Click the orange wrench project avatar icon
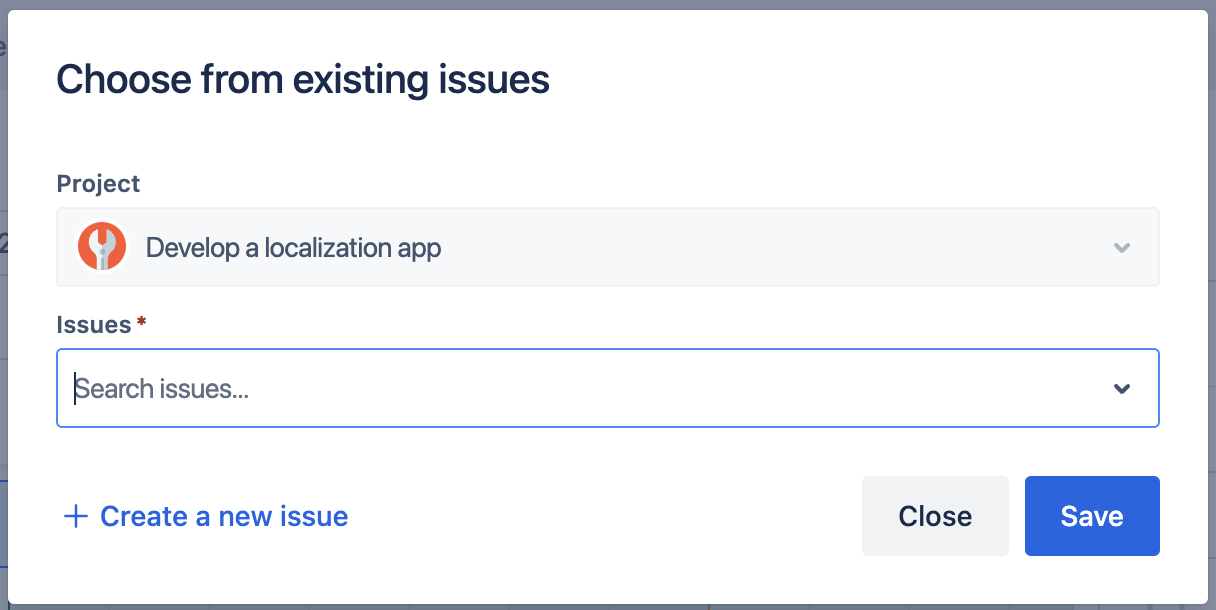 point(101,247)
